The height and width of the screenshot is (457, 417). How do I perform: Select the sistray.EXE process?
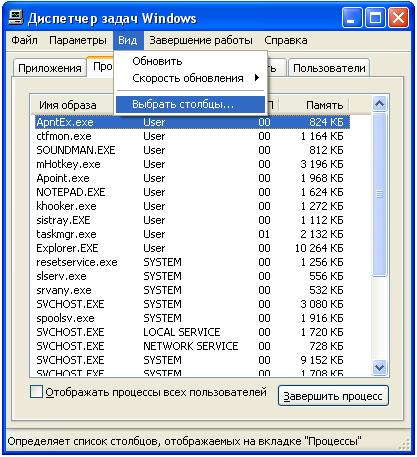[x=192, y=220]
